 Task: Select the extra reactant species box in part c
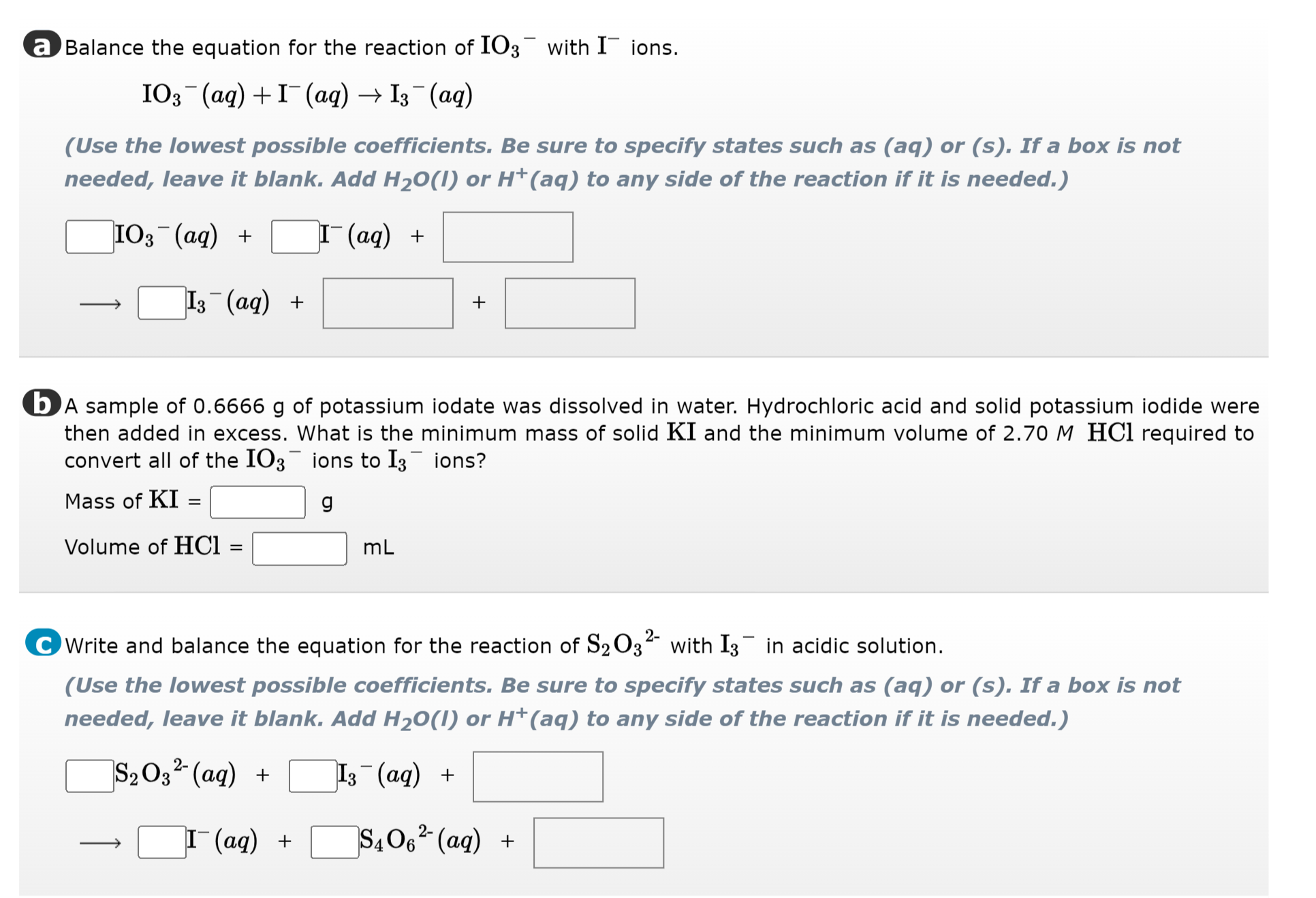coord(538,777)
